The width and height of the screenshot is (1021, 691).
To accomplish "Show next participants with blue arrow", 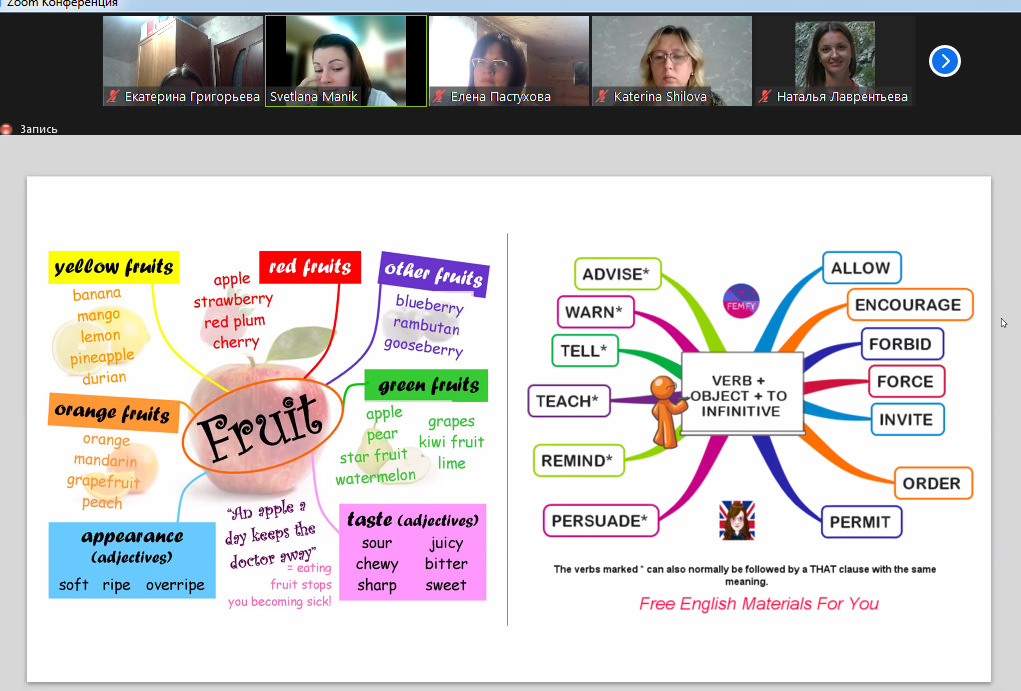I will (944, 61).
